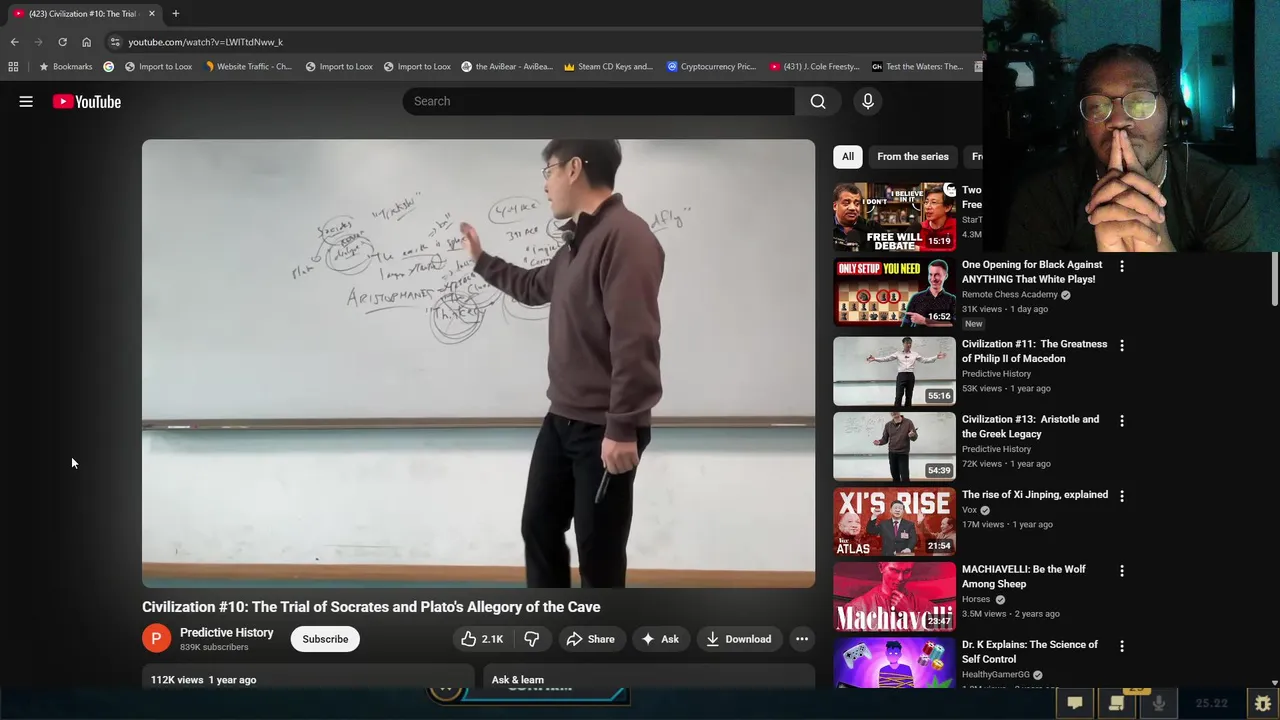Open the Bookmarks folder in bookmarks bar
The image size is (1280, 720).
click(x=66, y=67)
